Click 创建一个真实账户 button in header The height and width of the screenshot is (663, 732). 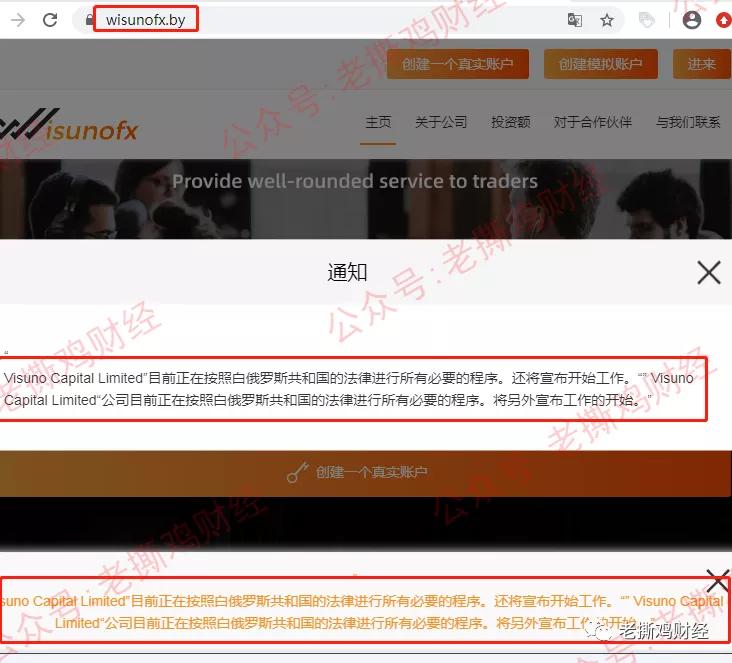pos(458,64)
